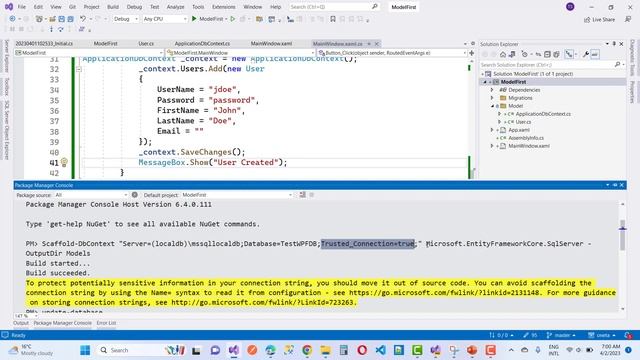Click the lightbulb quick actions icon on line 41

[64, 162]
